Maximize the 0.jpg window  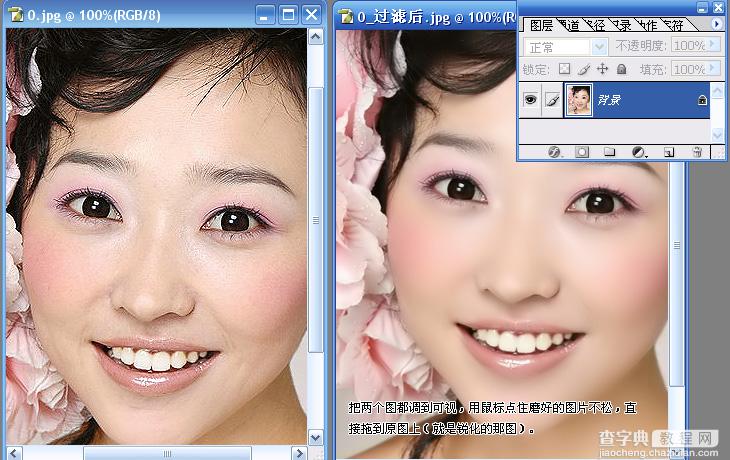click(x=288, y=15)
